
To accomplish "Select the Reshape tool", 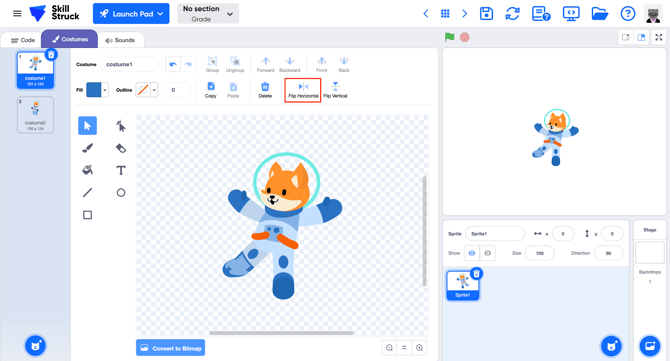I will [121, 126].
